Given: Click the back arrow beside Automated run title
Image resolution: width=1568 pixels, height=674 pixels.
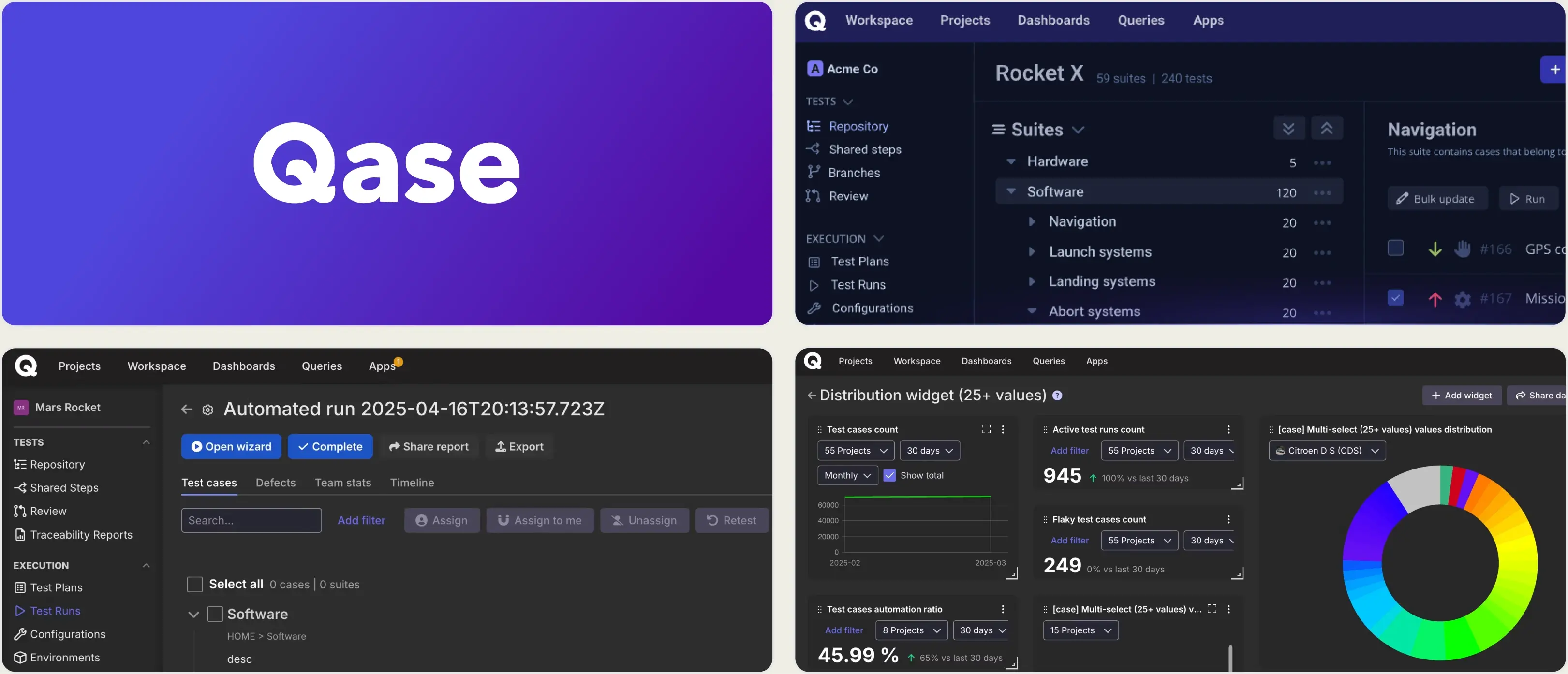Looking at the screenshot, I should (186, 410).
